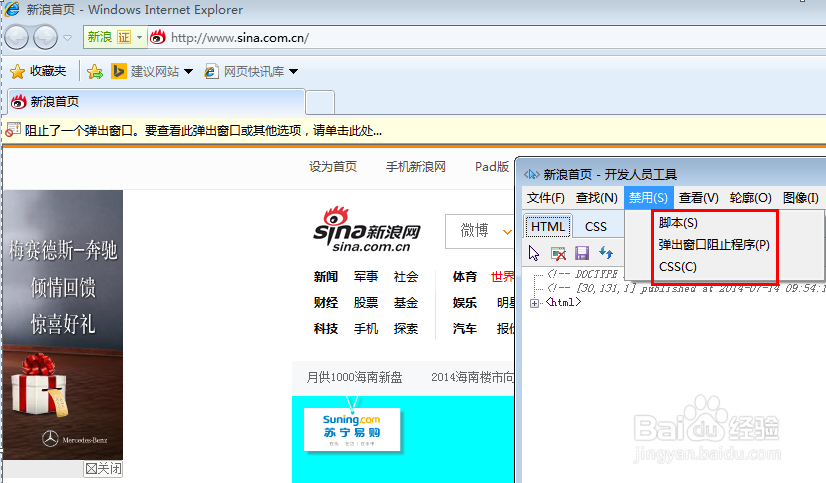Click the favicon on 新浪首页 tab
Image resolution: width=826 pixels, height=483 pixels.
[19, 102]
